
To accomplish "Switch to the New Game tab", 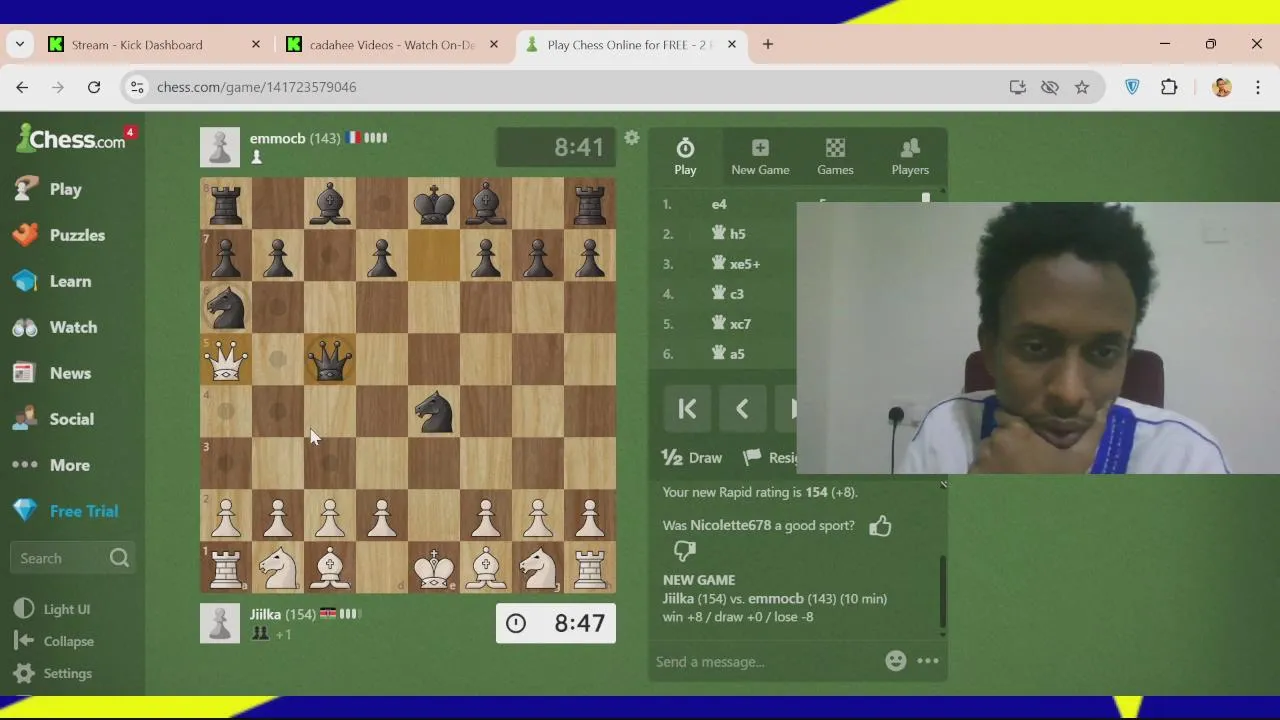I will [760, 157].
